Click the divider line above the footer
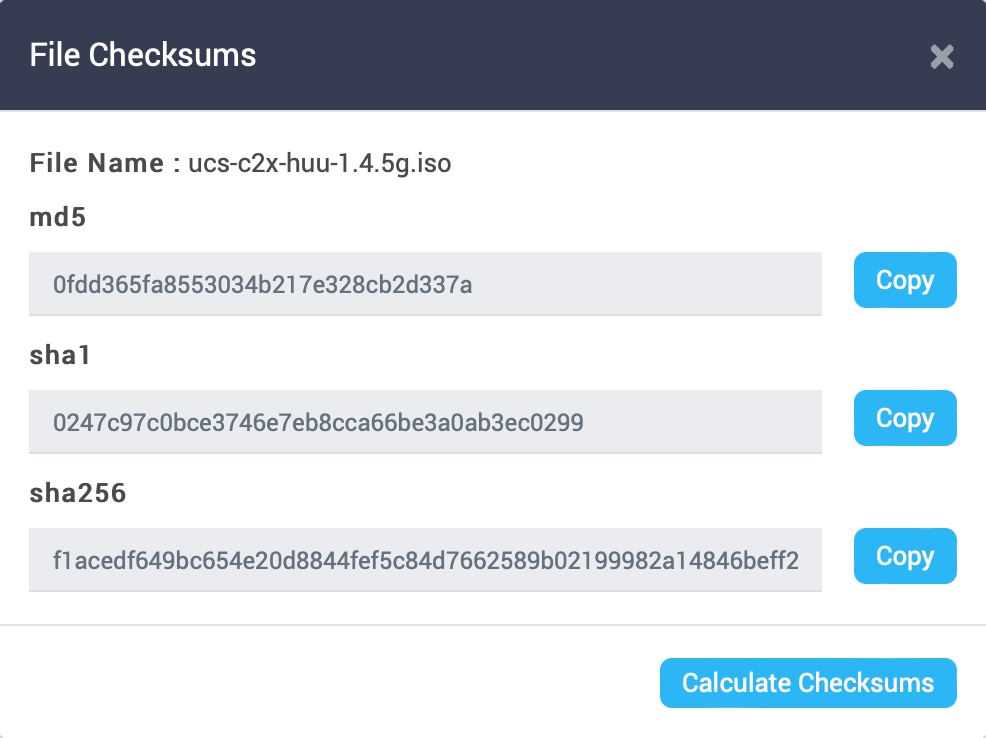Screen dimensions: 986x738 [493, 625]
